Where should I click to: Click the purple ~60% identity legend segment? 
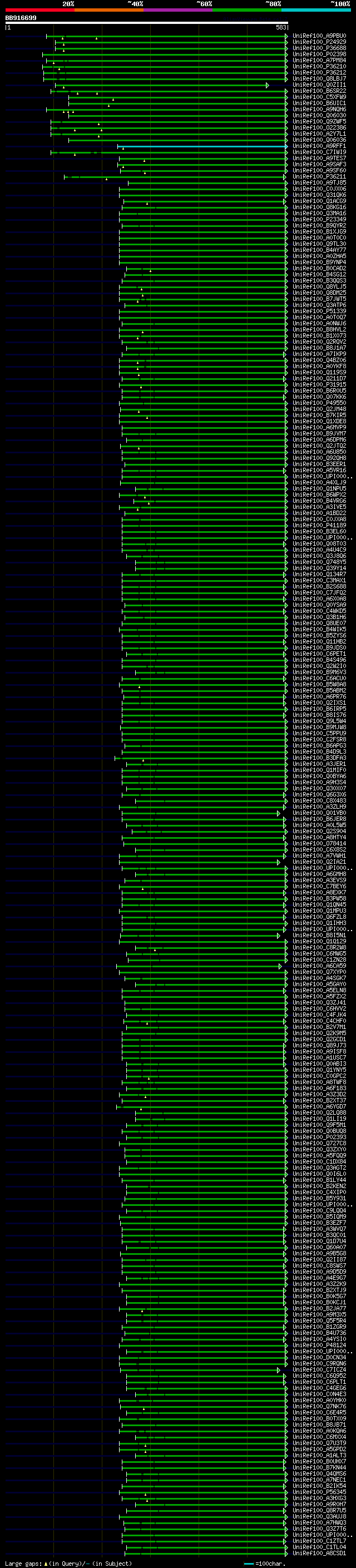click(x=177, y=10)
